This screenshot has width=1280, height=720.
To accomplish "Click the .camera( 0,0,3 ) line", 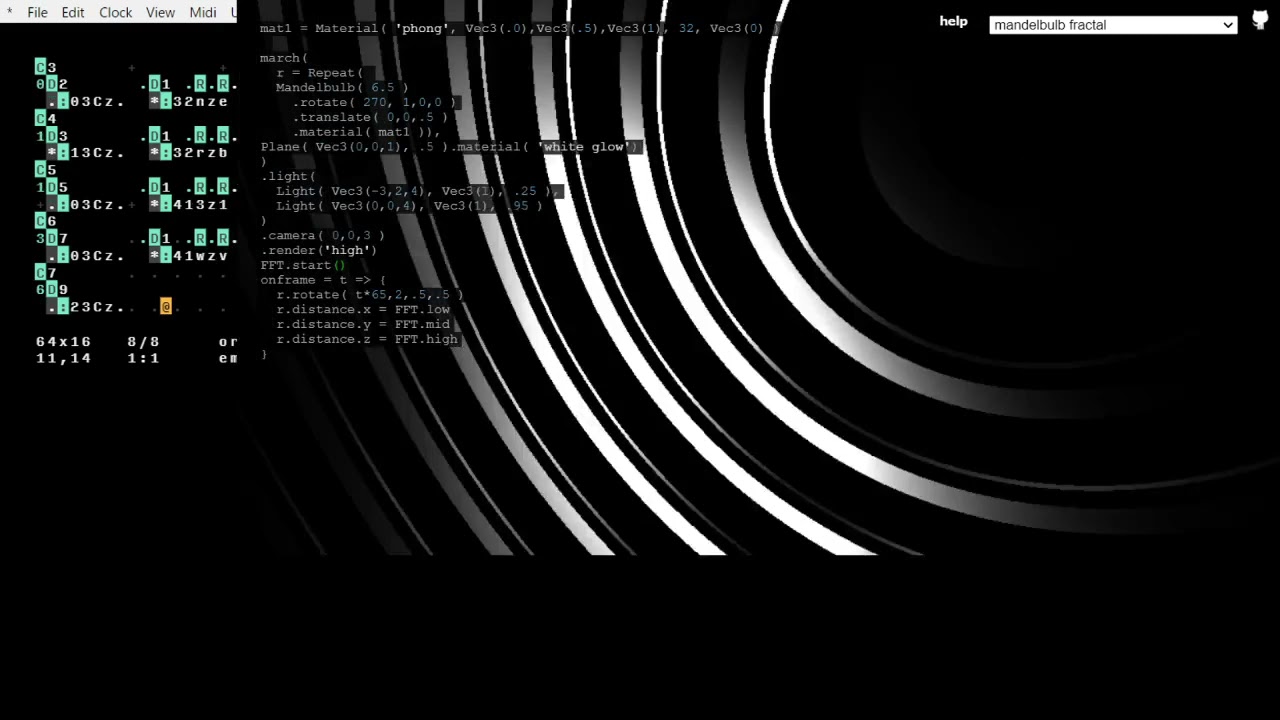I will click(x=322, y=235).
